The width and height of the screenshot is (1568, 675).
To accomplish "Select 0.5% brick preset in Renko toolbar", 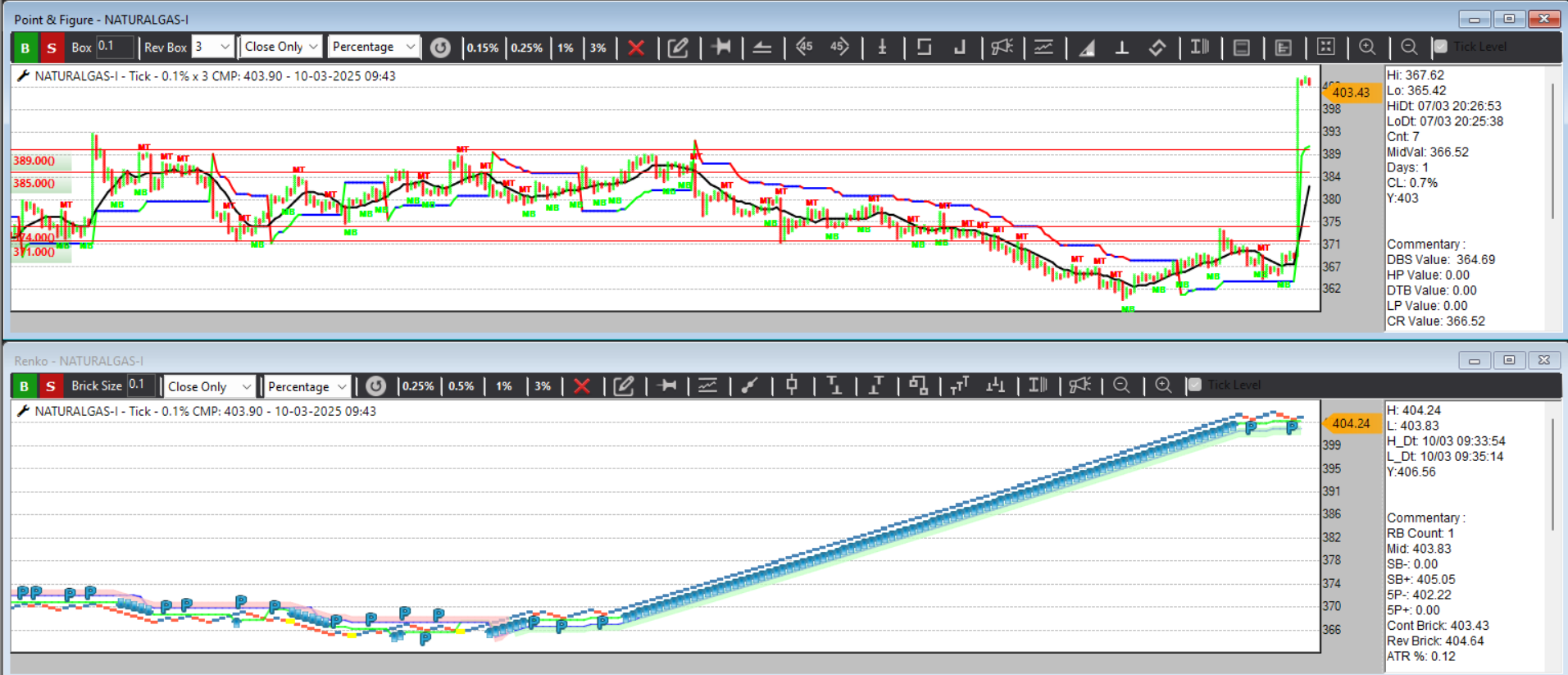I will [461, 386].
